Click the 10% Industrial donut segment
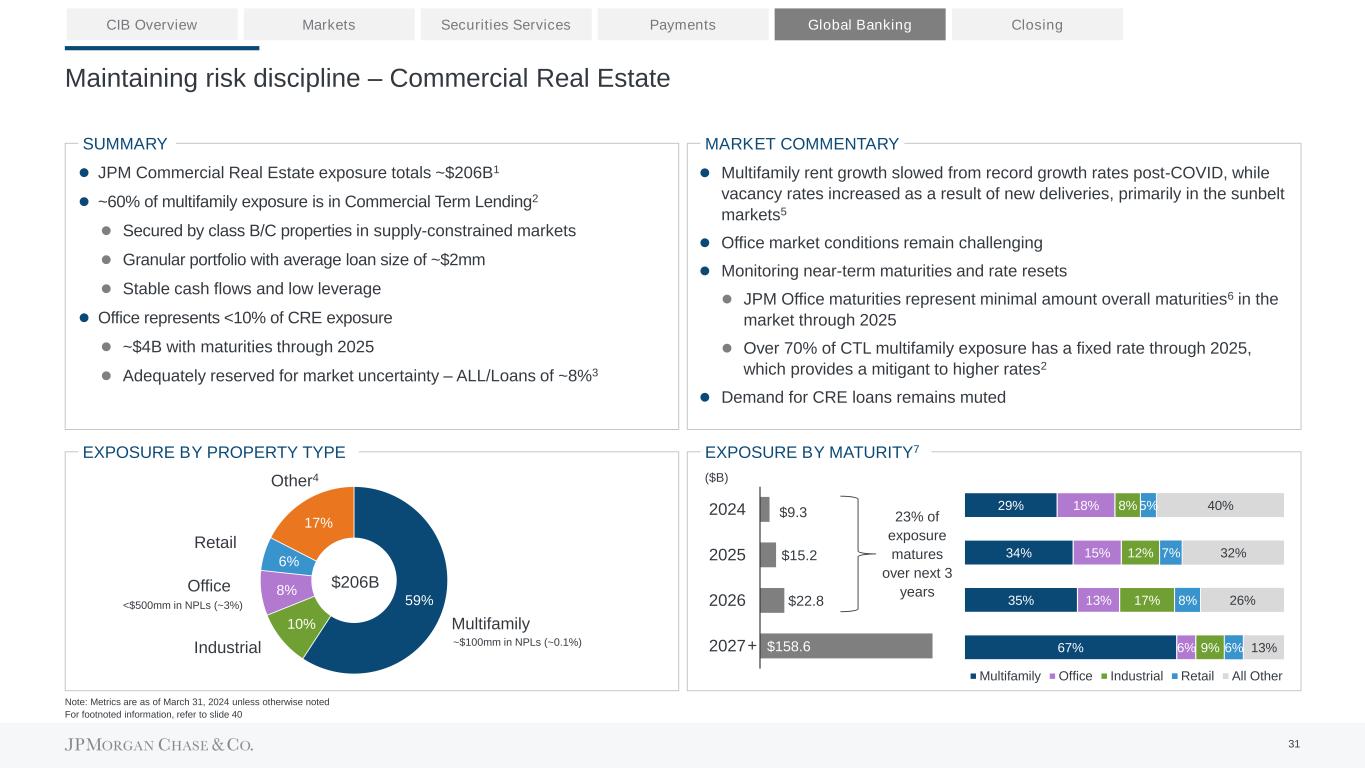Viewport: 1365px width, 768px height. point(301,624)
